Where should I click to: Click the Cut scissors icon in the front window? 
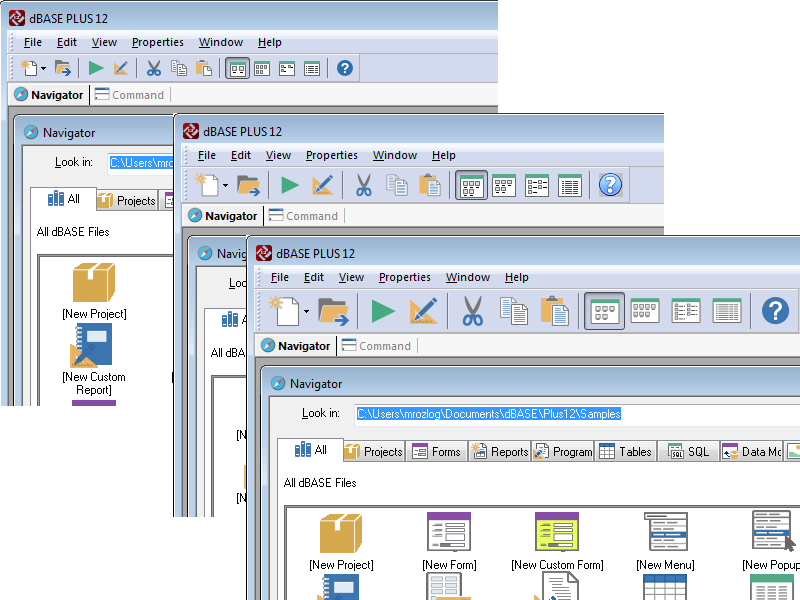click(x=473, y=311)
